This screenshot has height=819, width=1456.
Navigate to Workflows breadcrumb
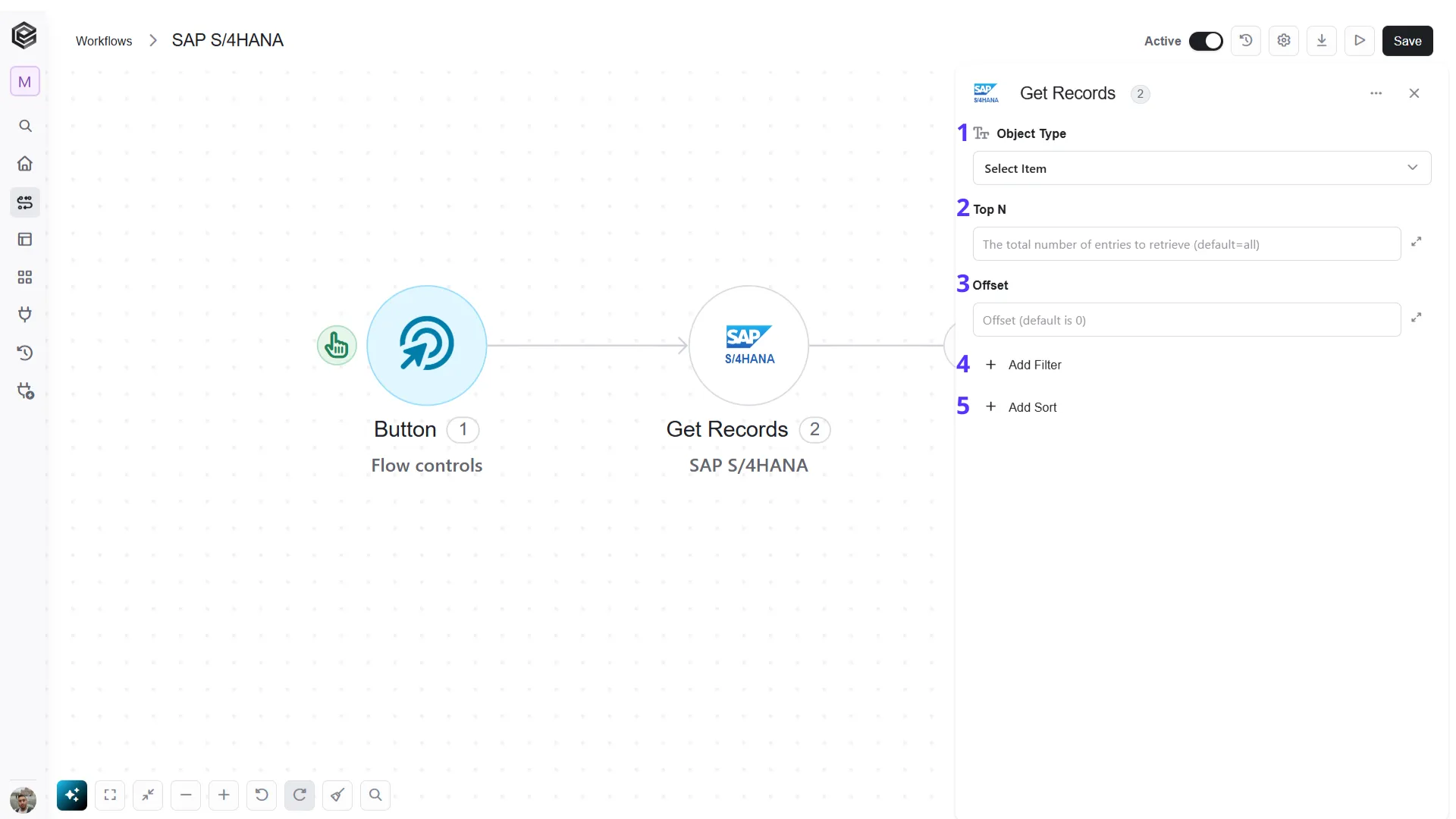(x=104, y=41)
